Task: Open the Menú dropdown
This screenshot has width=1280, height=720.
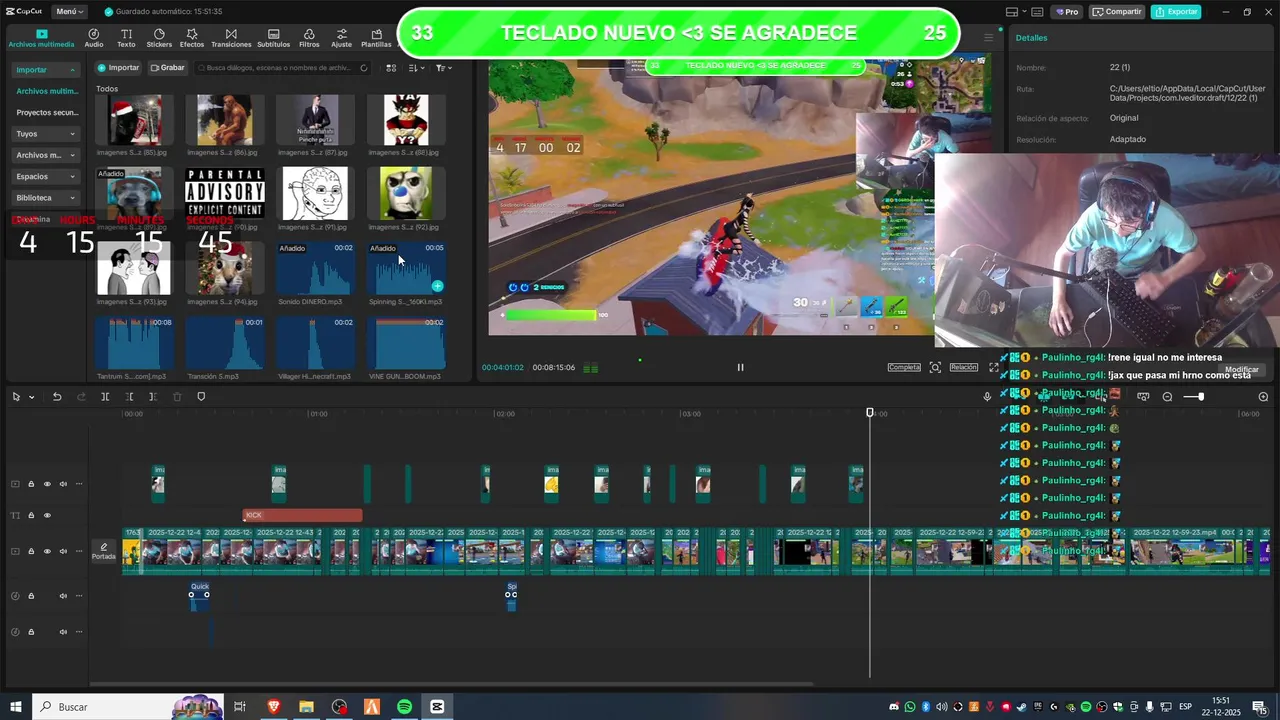Action: pyautogui.click(x=70, y=12)
